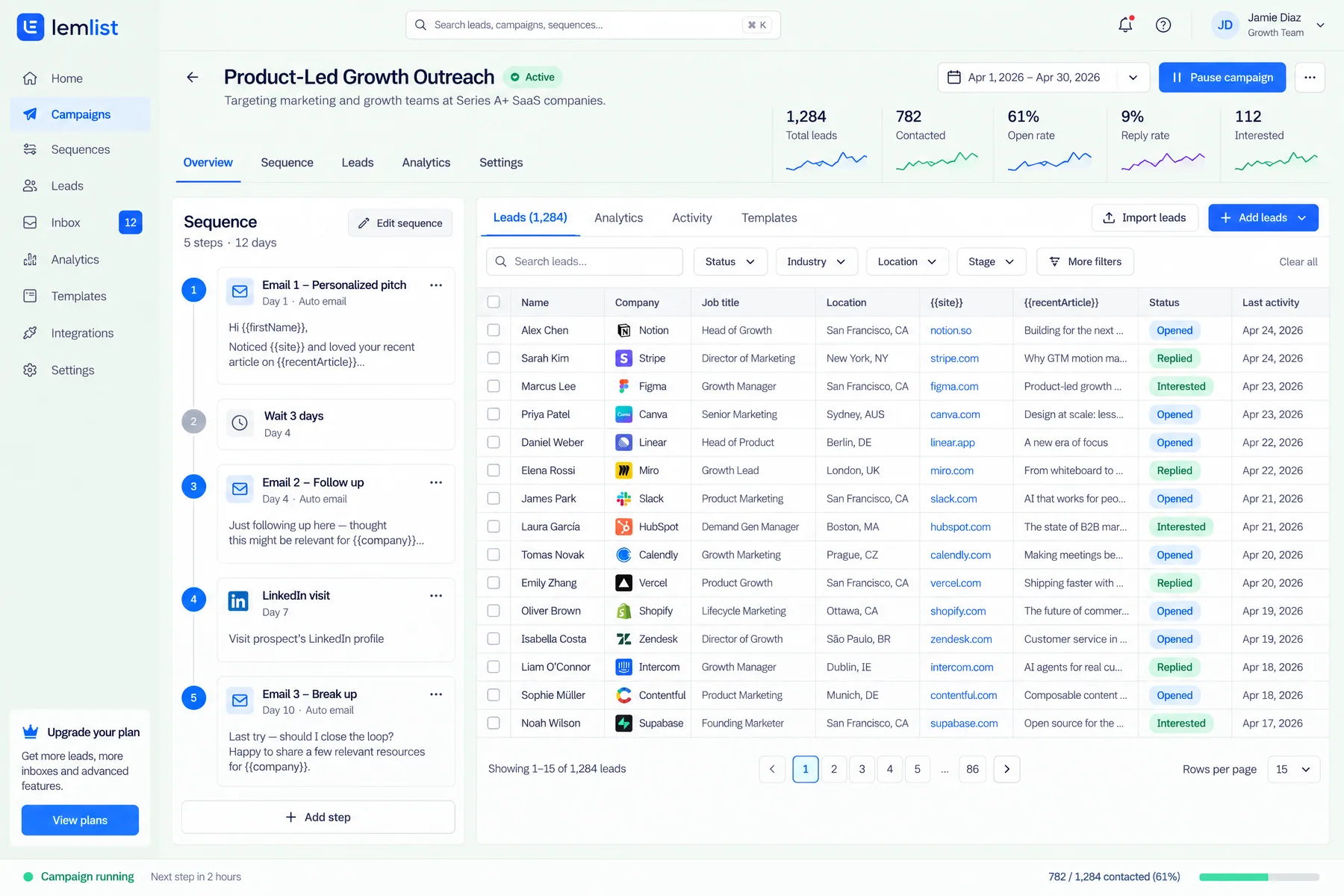Image resolution: width=1344 pixels, height=896 pixels.
Task: Expand the Industry filter dropdown
Action: pos(816,261)
